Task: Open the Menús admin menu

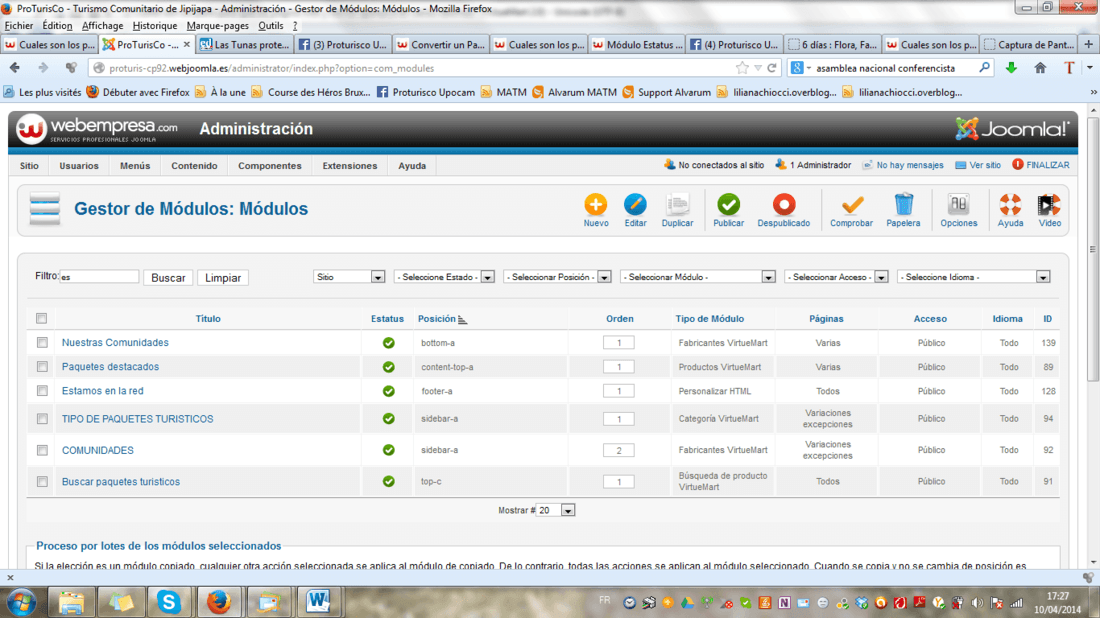Action: point(135,166)
